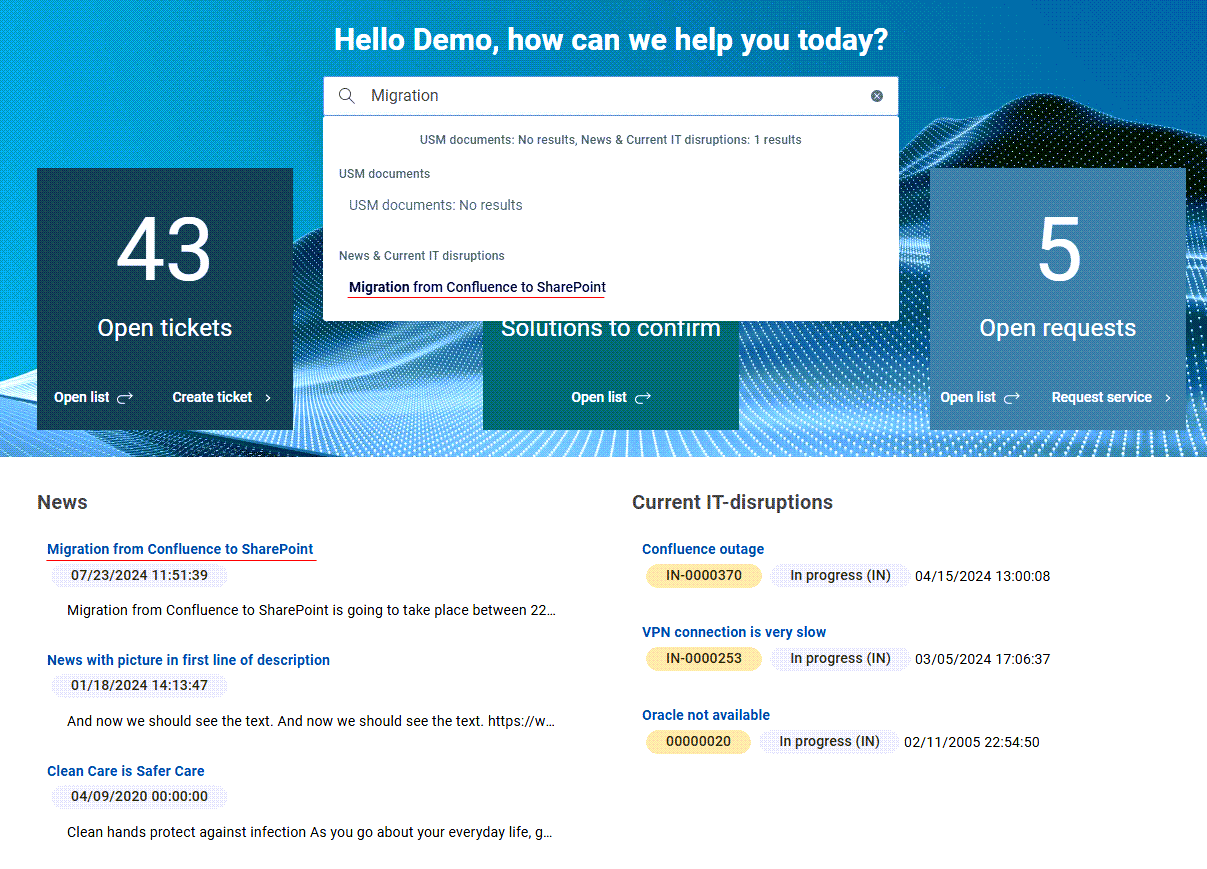Open VPN connection is very slow disruption
1207x869 pixels.
(x=734, y=632)
